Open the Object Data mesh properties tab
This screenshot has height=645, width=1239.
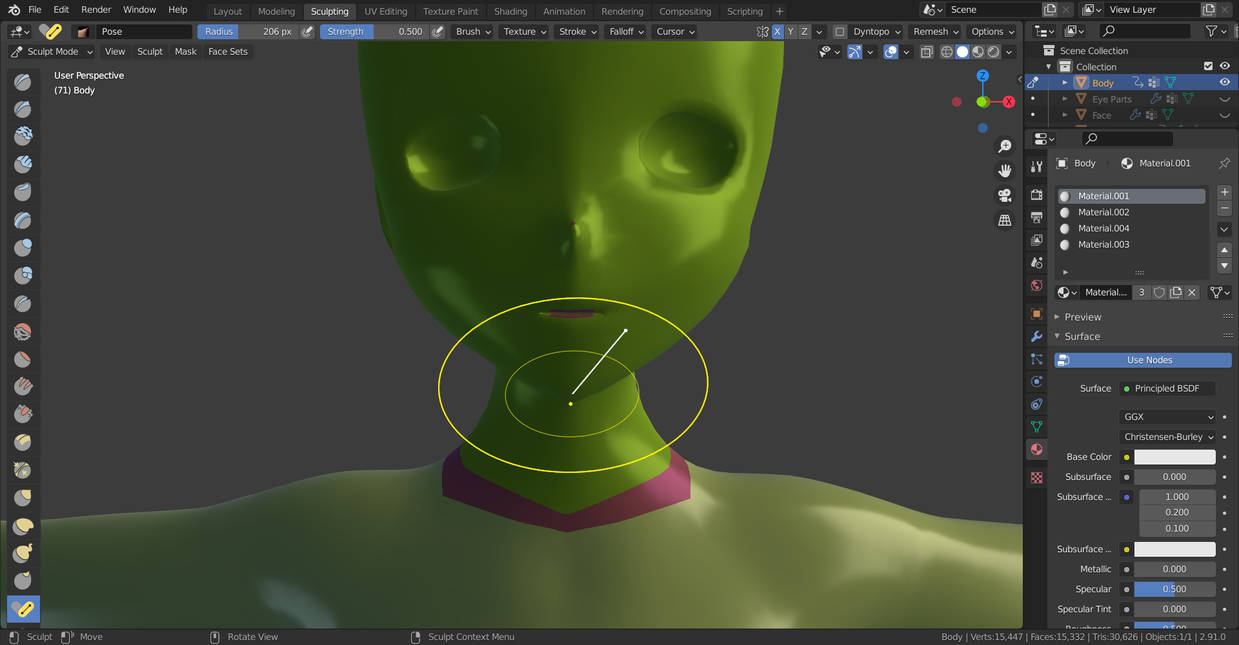[1037, 427]
